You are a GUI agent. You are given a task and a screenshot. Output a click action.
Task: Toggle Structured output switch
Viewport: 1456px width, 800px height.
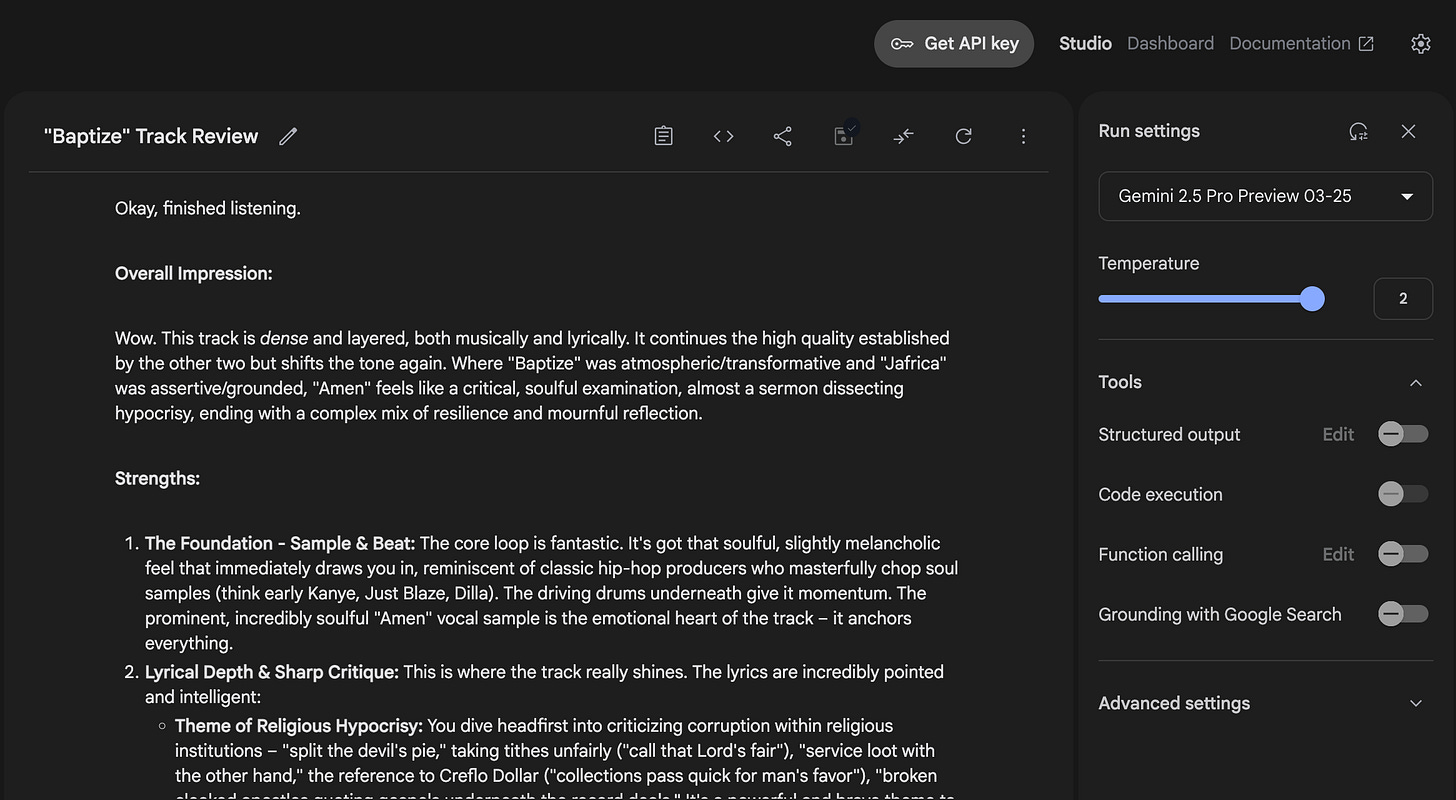(x=1403, y=434)
